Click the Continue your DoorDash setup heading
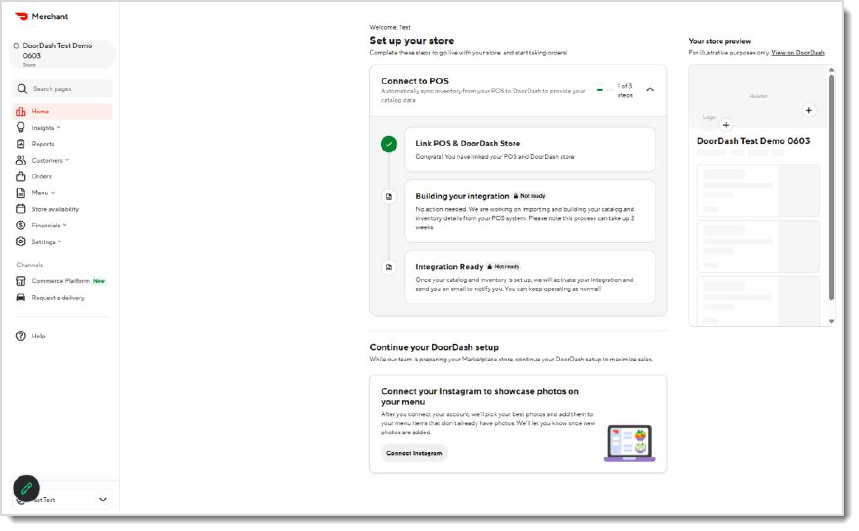Image resolution: width=859 pixels, height=531 pixels. click(x=434, y=347)
